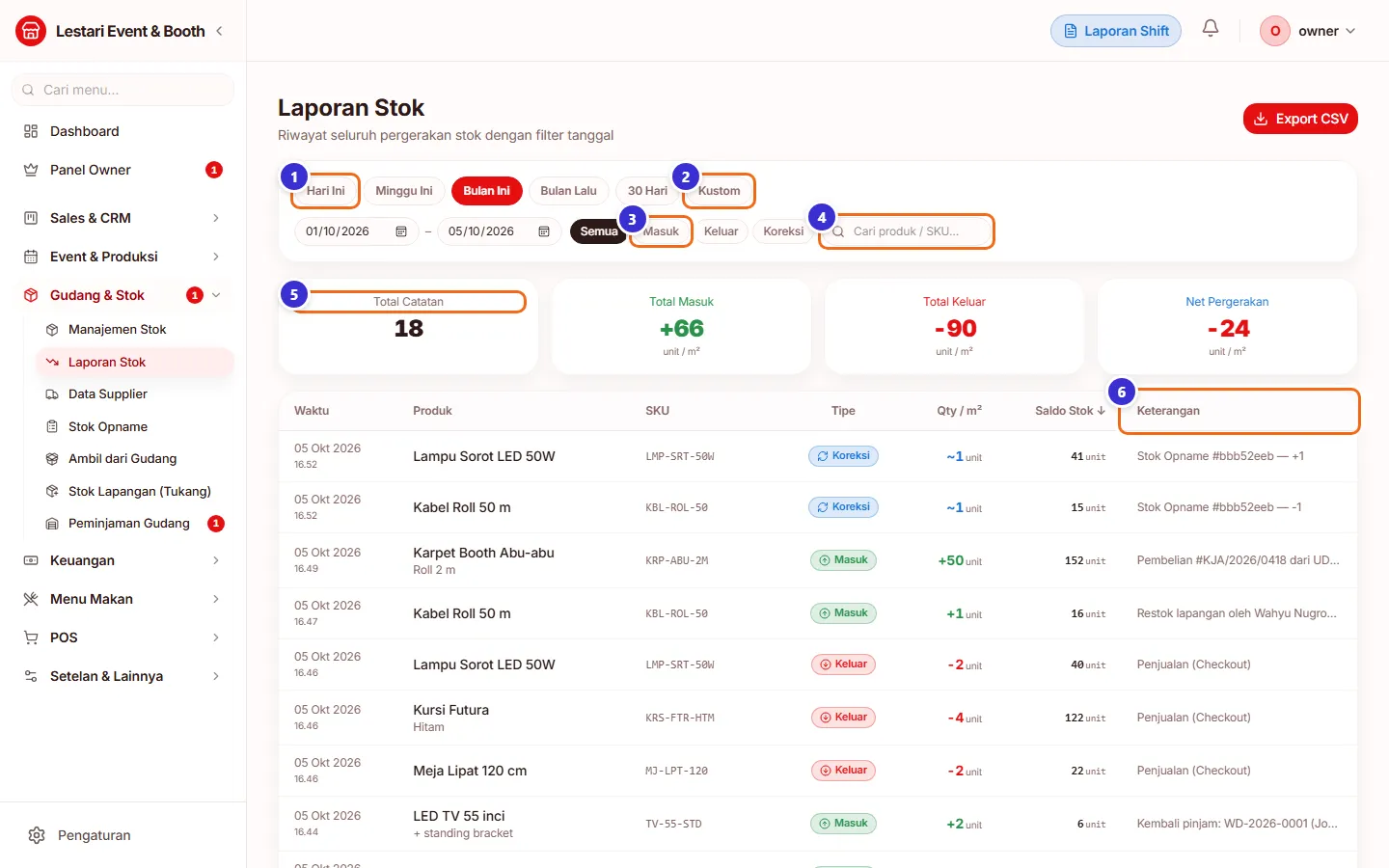Screen dimensions: 1389x868
Task: Go to Dashboard in the sidebar
Action: [x=123, y=131]
